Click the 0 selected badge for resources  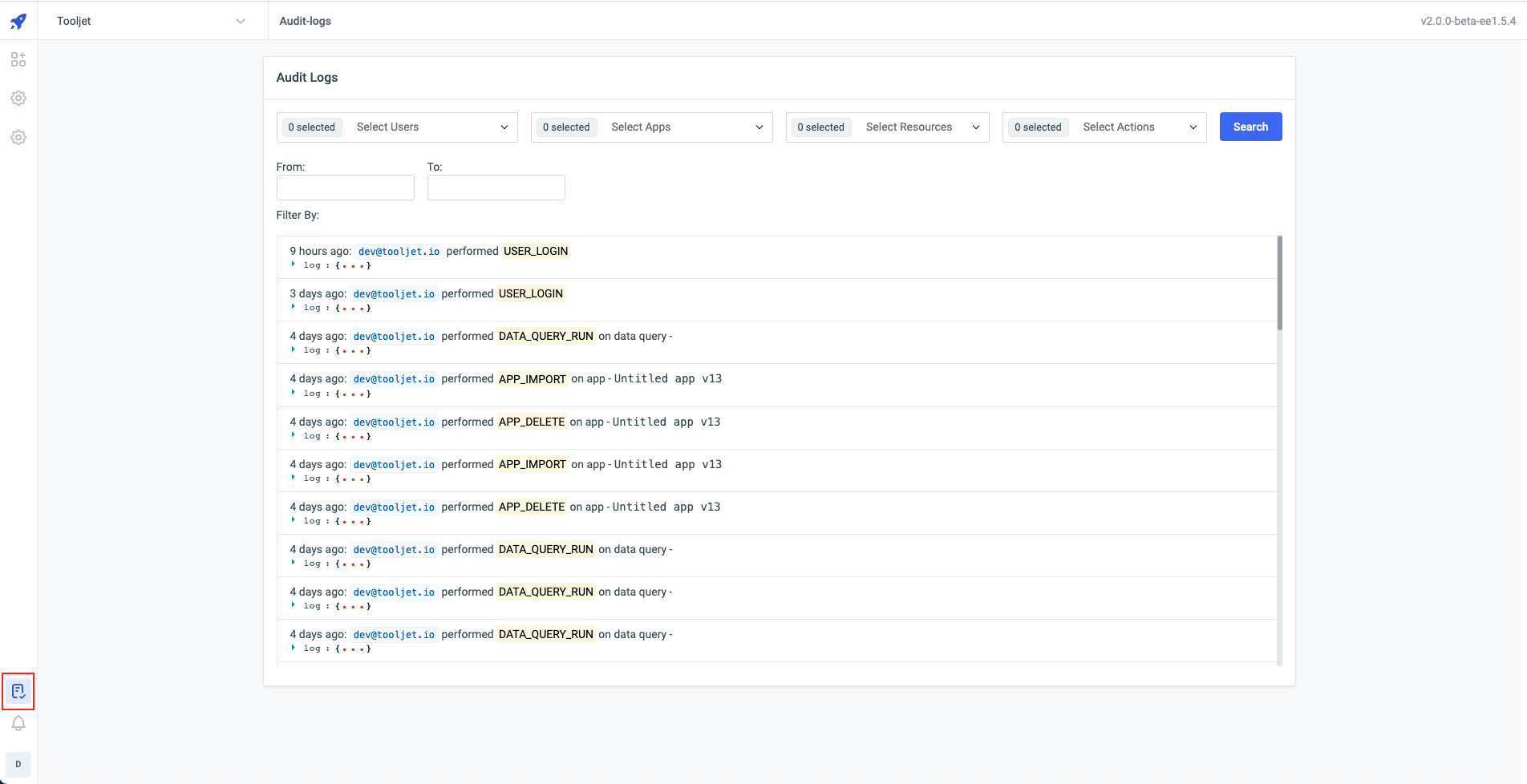point(820,127)
